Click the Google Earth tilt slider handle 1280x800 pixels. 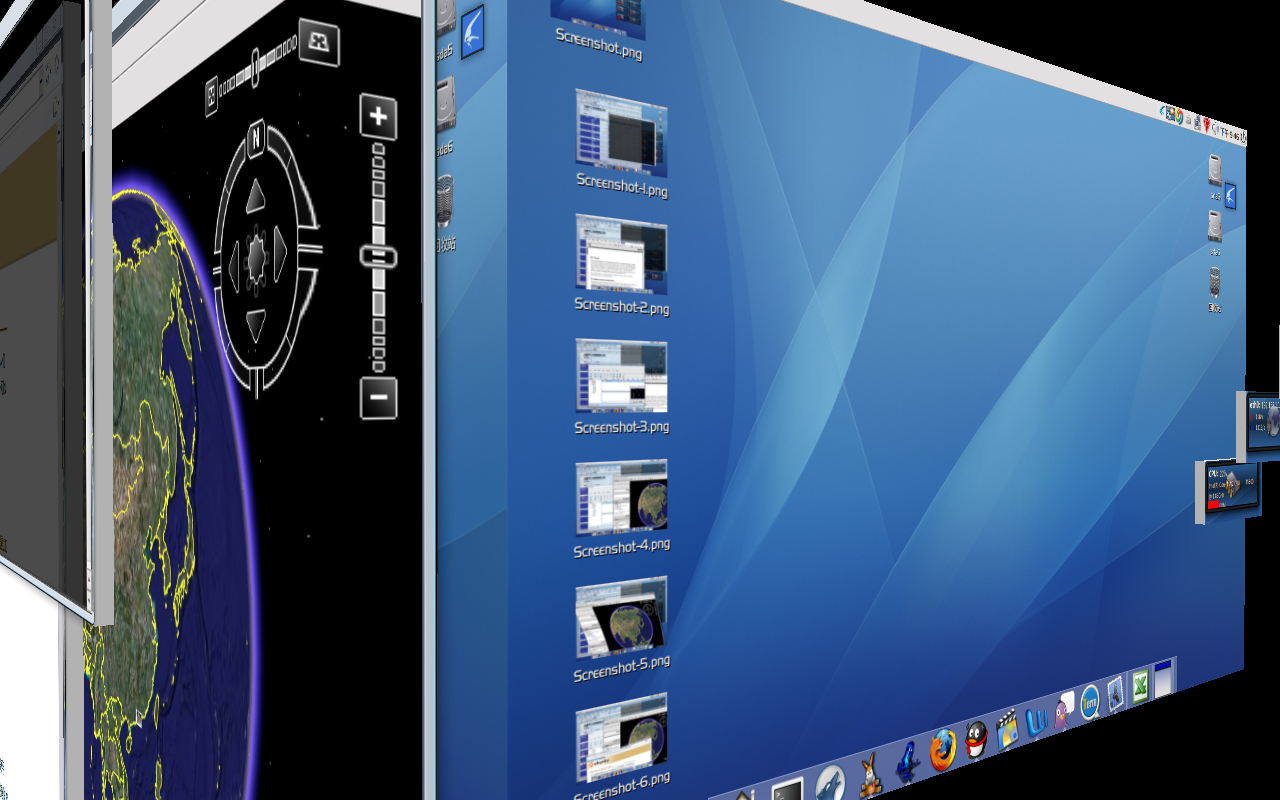click(256, 65)
